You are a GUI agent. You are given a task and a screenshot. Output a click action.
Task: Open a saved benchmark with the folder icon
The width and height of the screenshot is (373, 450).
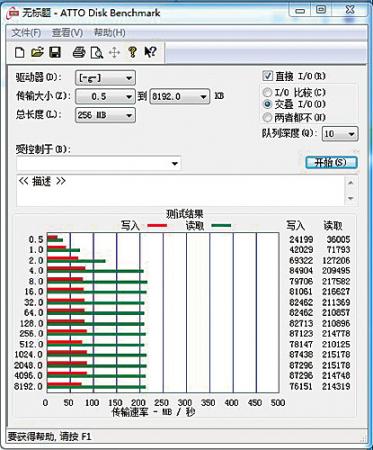click(x=38, y=52)
